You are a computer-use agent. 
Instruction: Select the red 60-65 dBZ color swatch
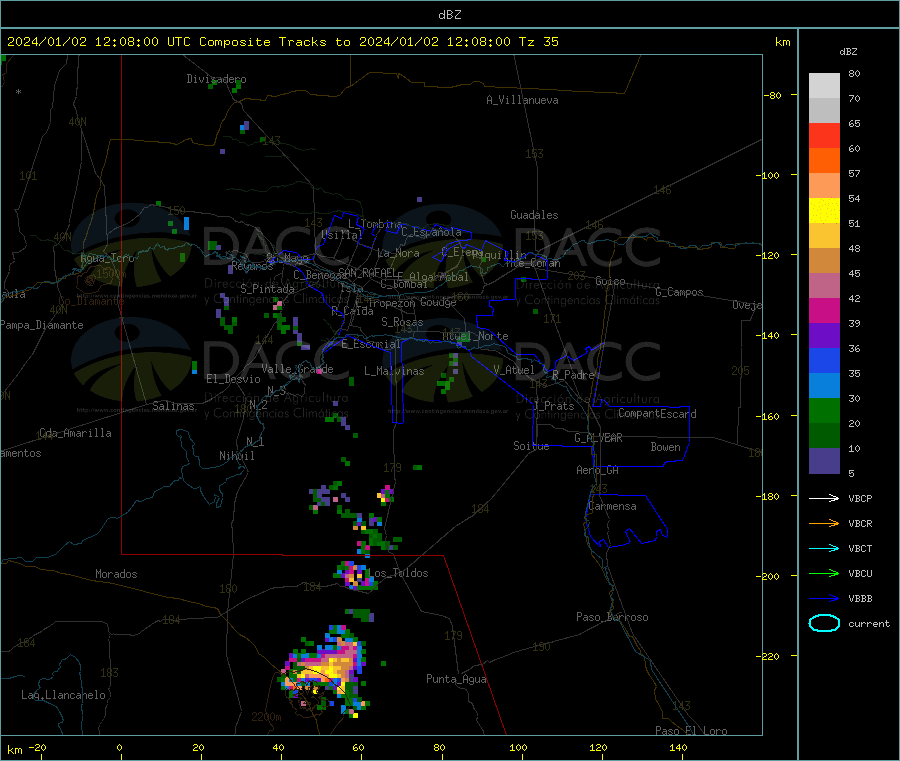click(x=824, y=135)
